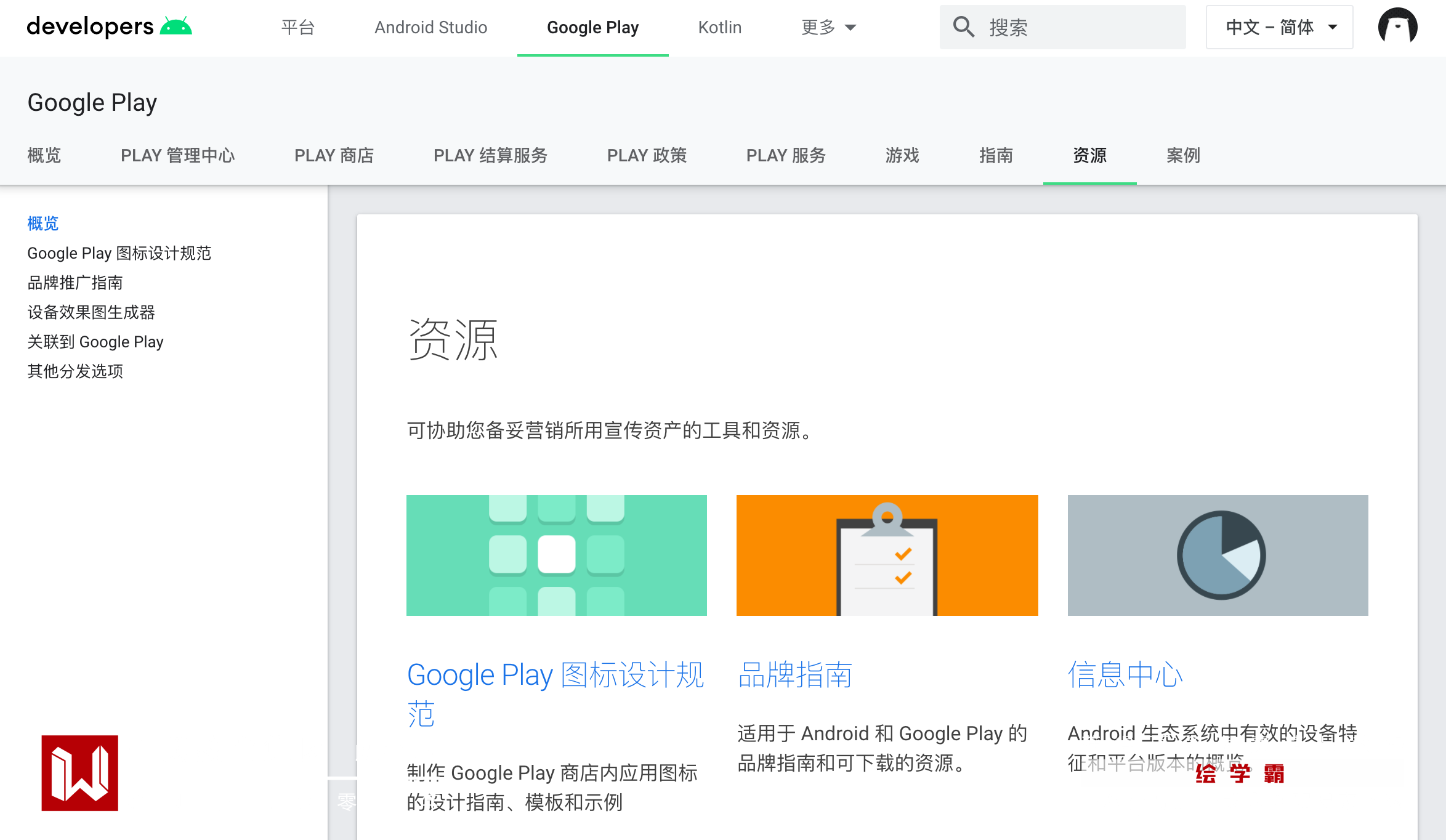This screenshot has height=840, width=1446.
Task: Open 其他分发选项 in the sidebar
Action: (75, 371)
